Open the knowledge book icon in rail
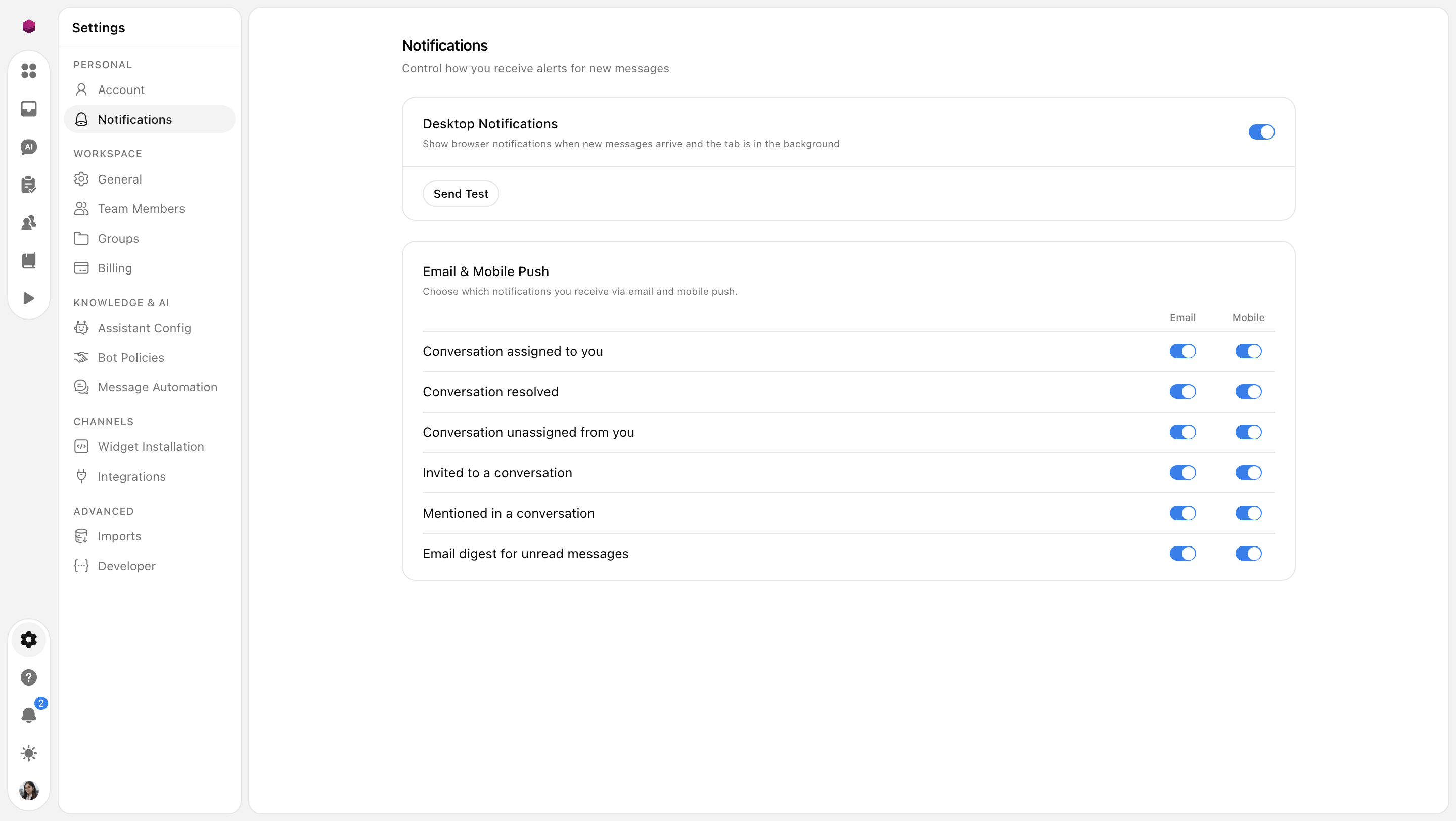 click(29, 260)
